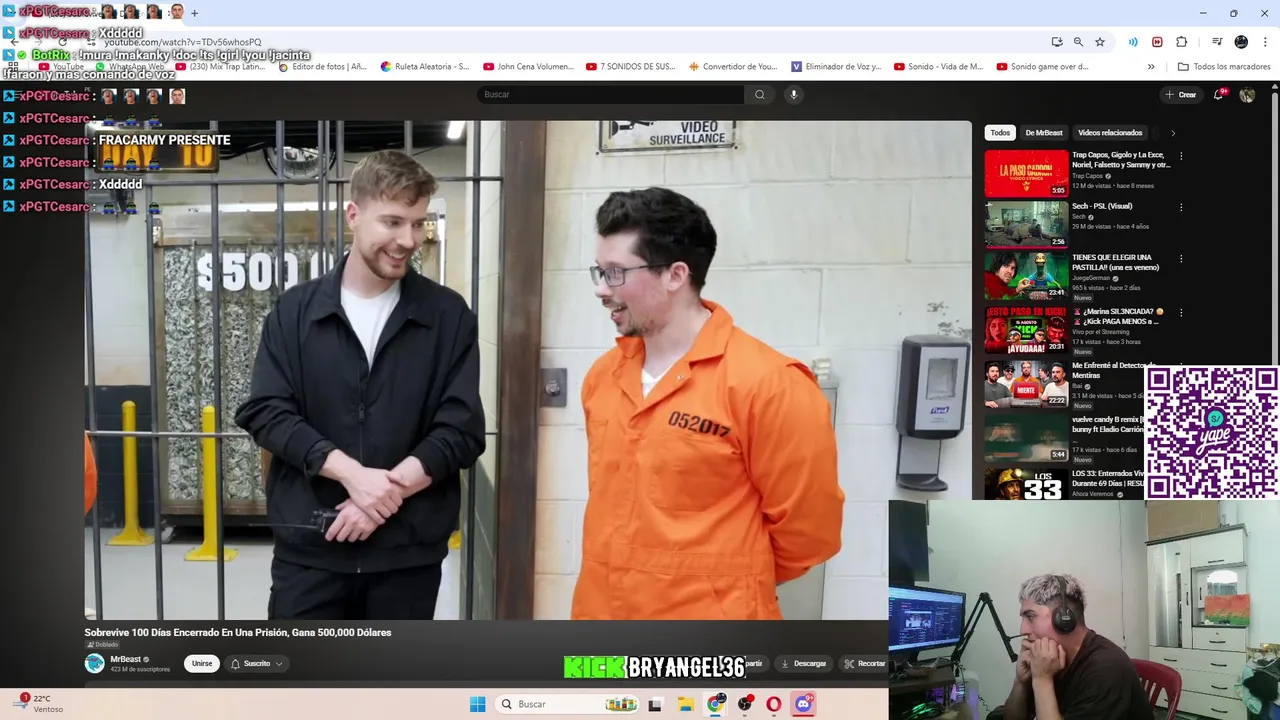Screen dimensions: 1280x720
Task: Click the blue sound-wave extension icon
Action: point(1133,42)
